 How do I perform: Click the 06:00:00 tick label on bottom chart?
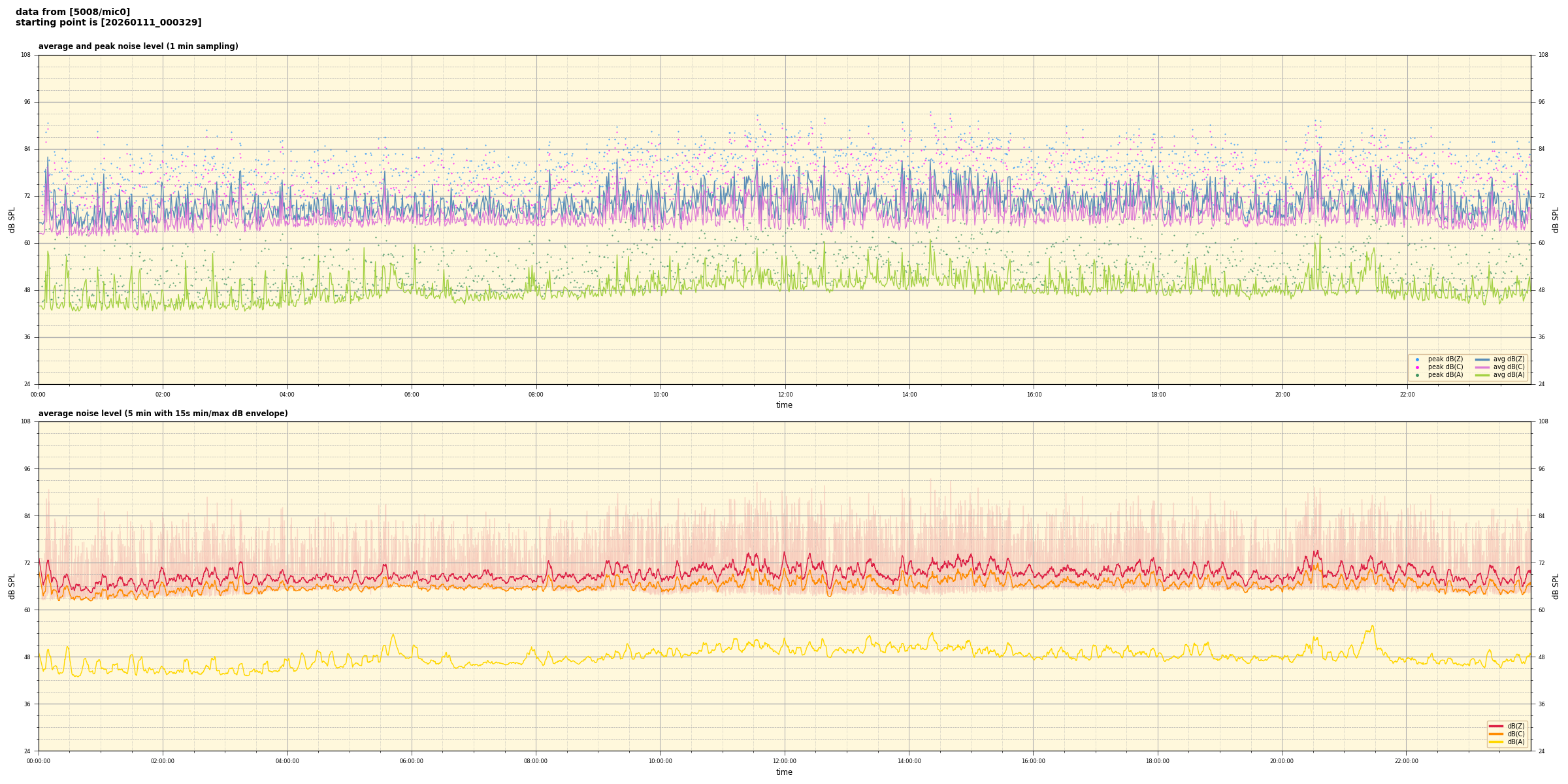412,761
